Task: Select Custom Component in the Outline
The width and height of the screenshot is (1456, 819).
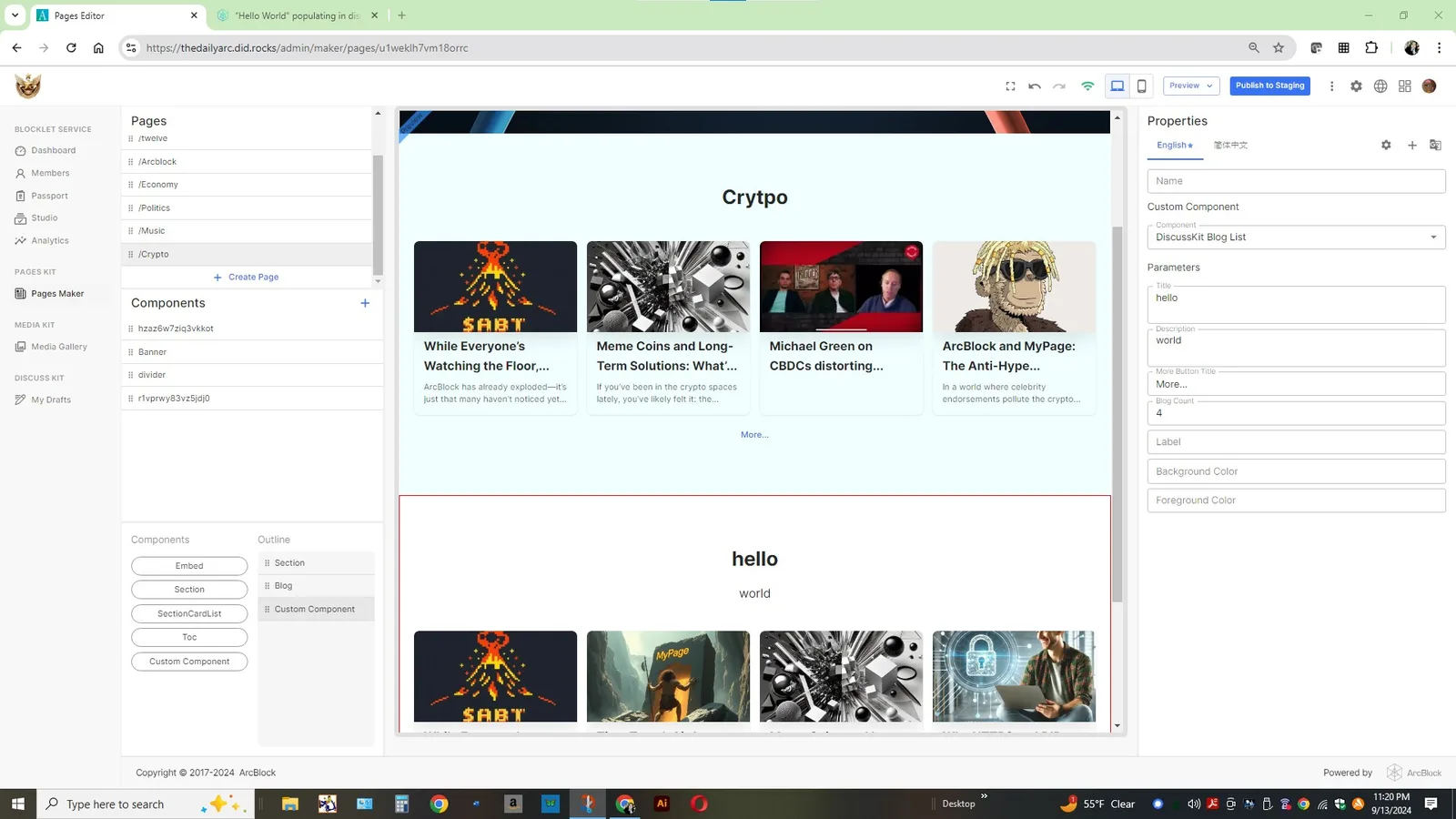Action: point(316,610)
